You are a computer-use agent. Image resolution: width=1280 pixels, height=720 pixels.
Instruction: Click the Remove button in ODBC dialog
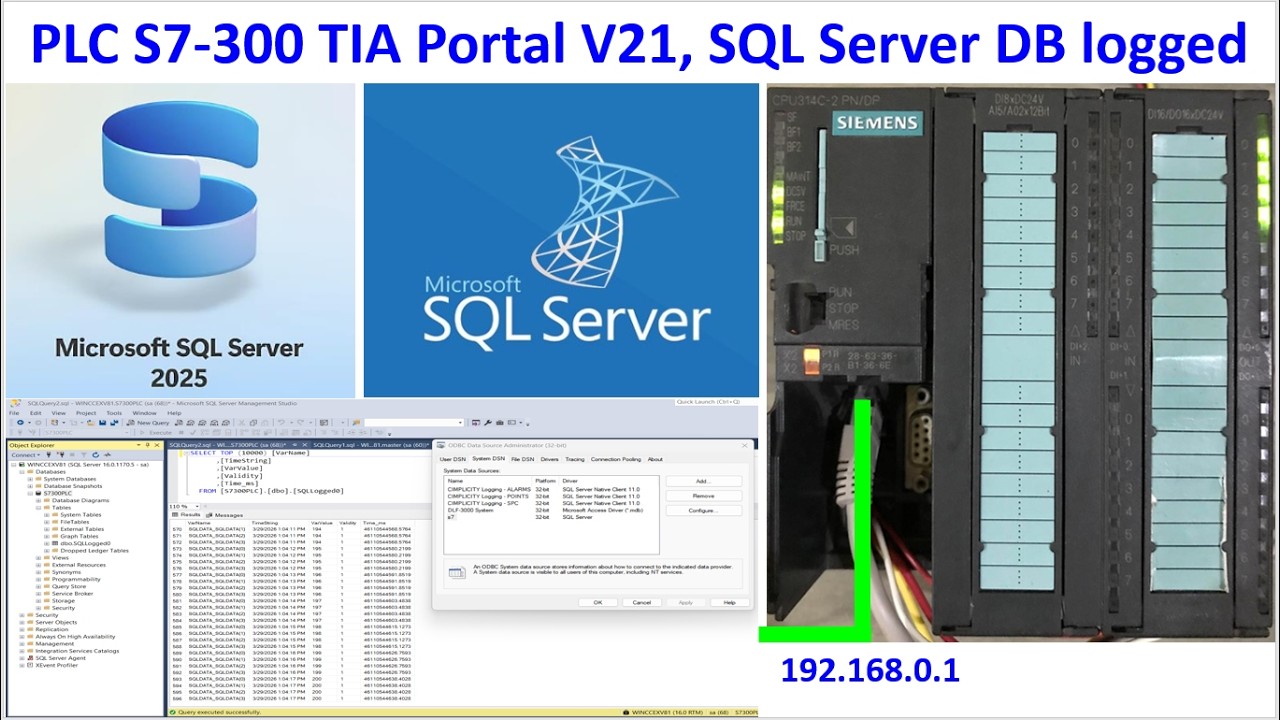pyautogui.click(x=704, y=496)
